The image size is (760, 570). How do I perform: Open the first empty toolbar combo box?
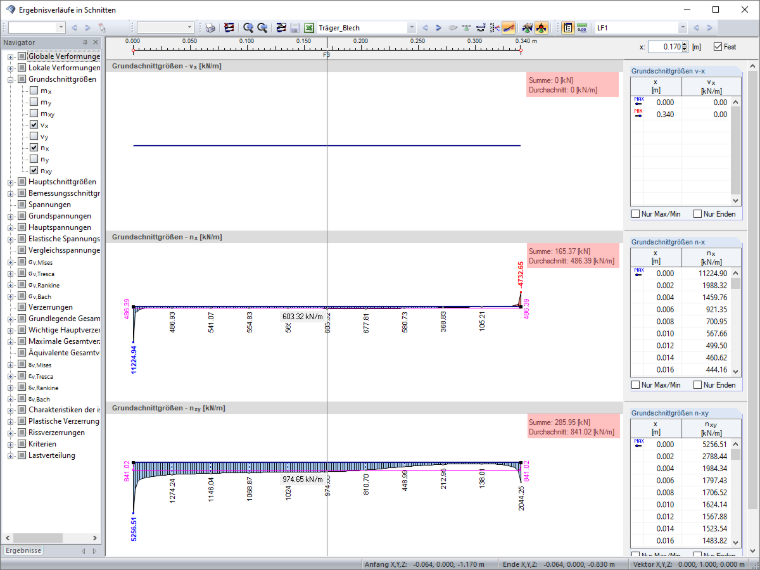[61, 28]
